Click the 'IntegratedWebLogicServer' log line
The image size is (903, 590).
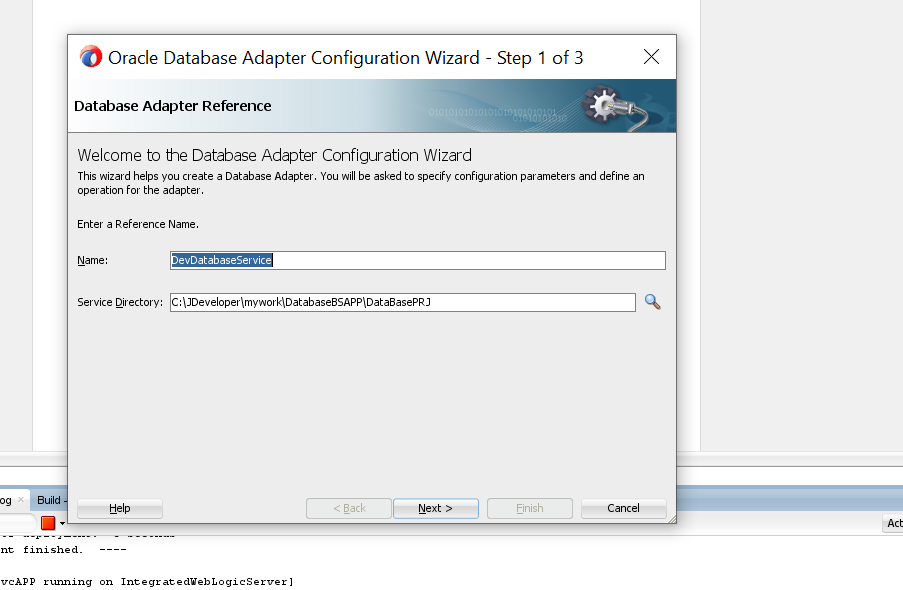click(147, 581)
